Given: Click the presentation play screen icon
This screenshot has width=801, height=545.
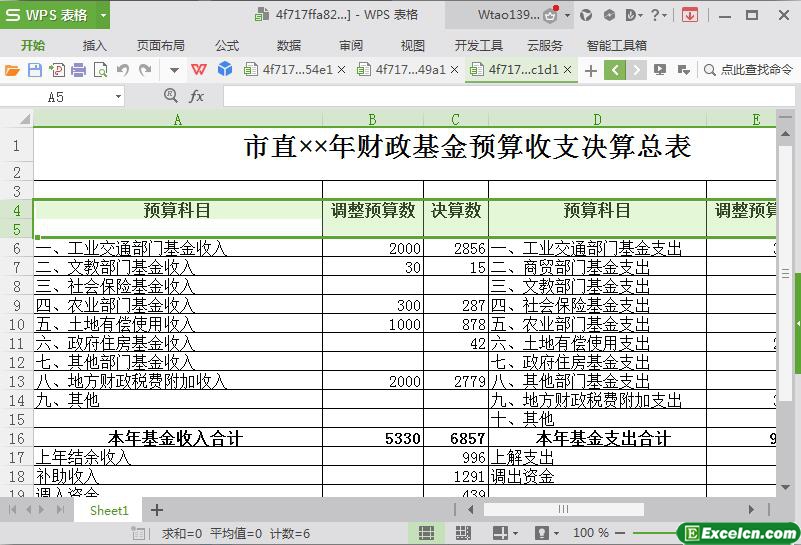Looking at the screenshot, I should (660, 69).
